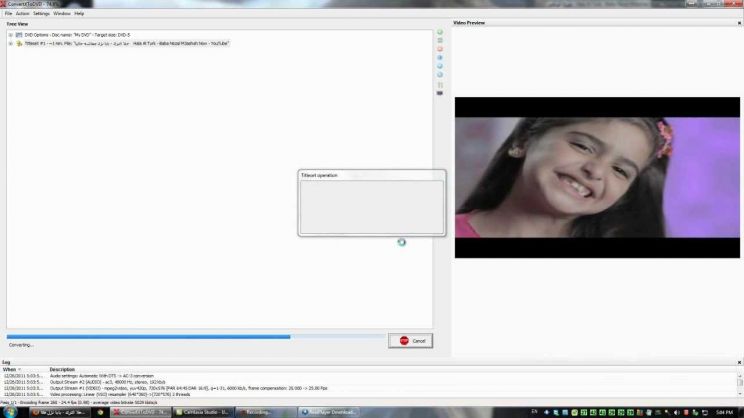Click the dark bottom icon in side toolbar
Screen dimensions: 744x418
[x=440, y=93]
